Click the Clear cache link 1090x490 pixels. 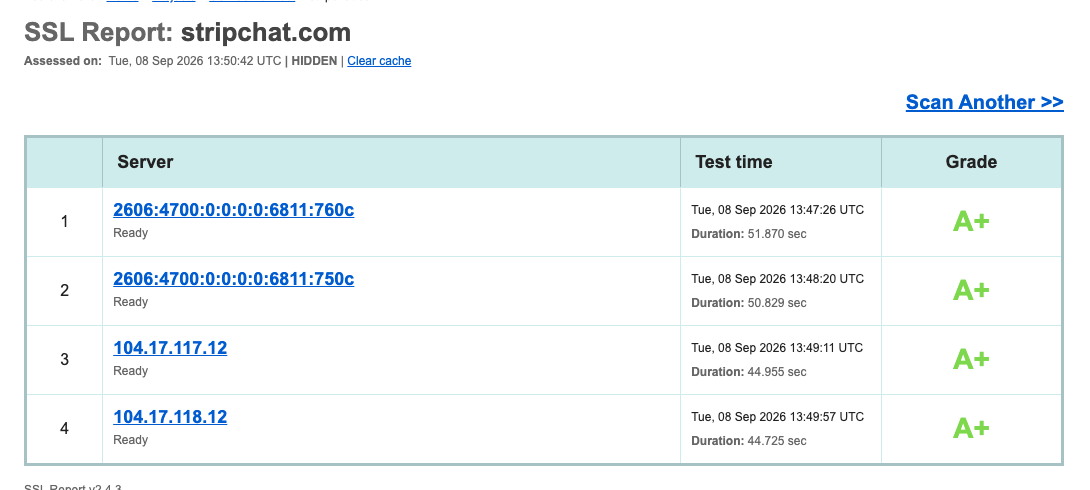coord(379,61)
